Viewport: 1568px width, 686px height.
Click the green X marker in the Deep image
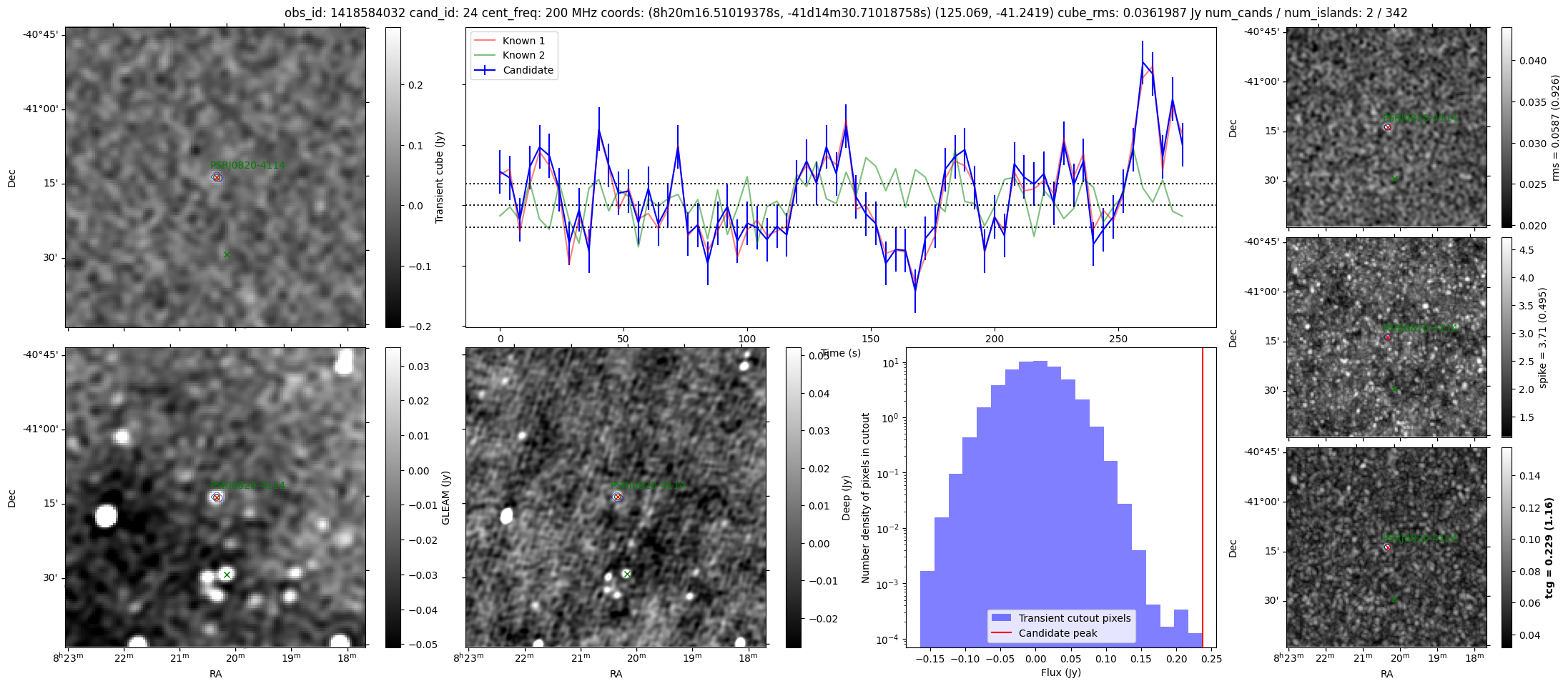(627, 574)
